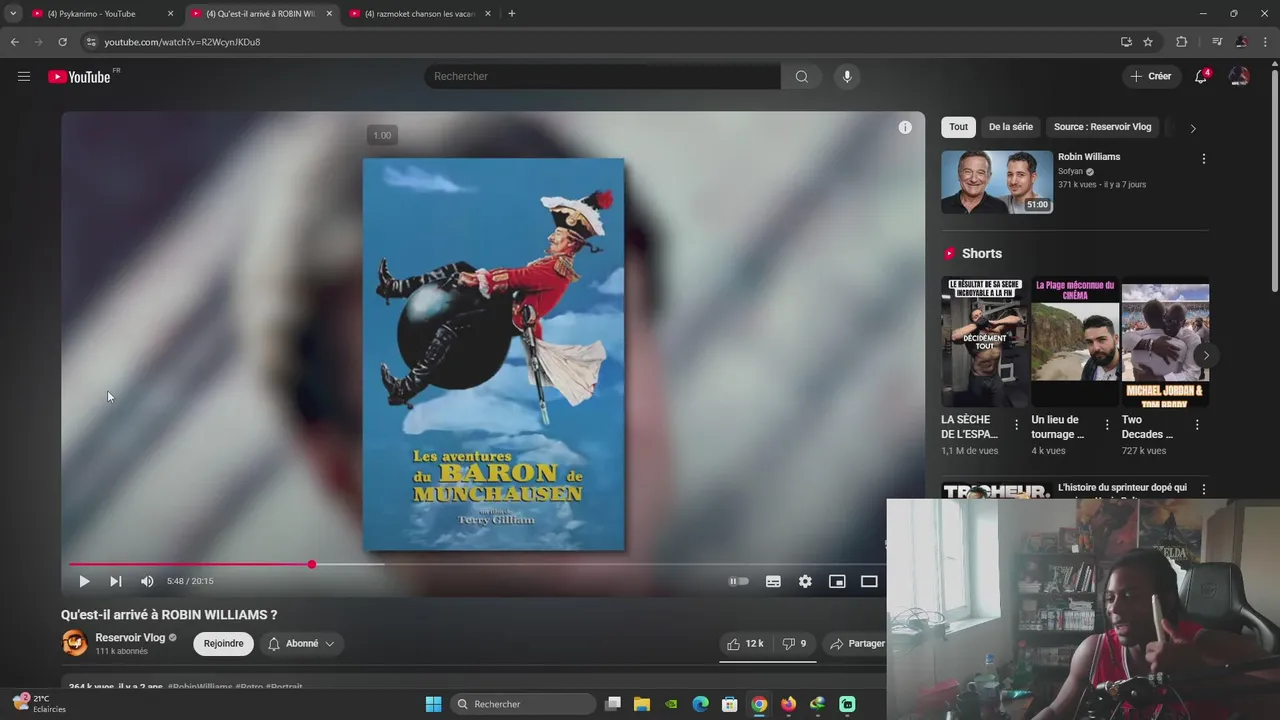Mute the video volume speaker
Image resolution: width=1280 pixels, height=720 pixels.
[147, 581]
